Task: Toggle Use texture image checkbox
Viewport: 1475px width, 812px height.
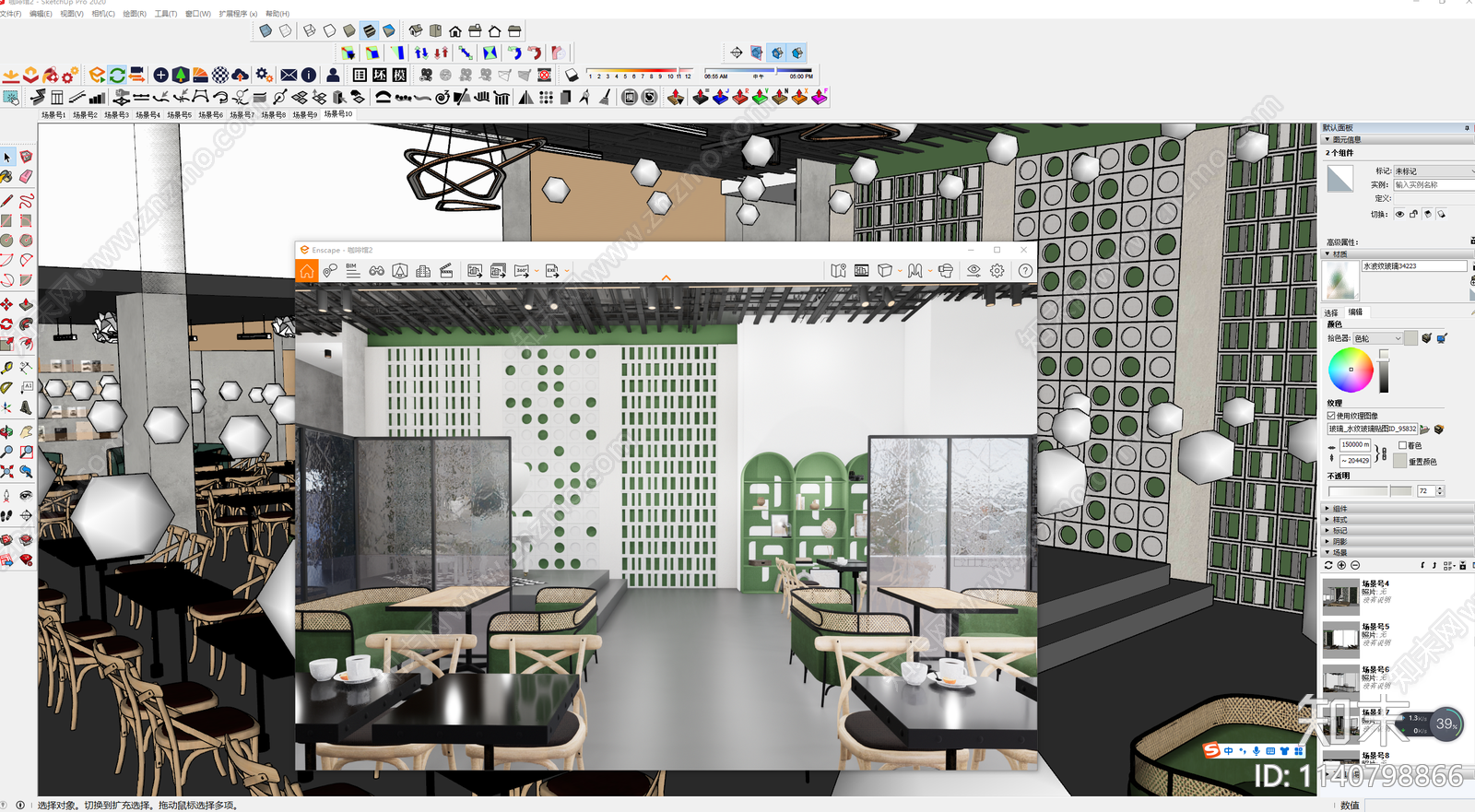Action: [1331, 416]
